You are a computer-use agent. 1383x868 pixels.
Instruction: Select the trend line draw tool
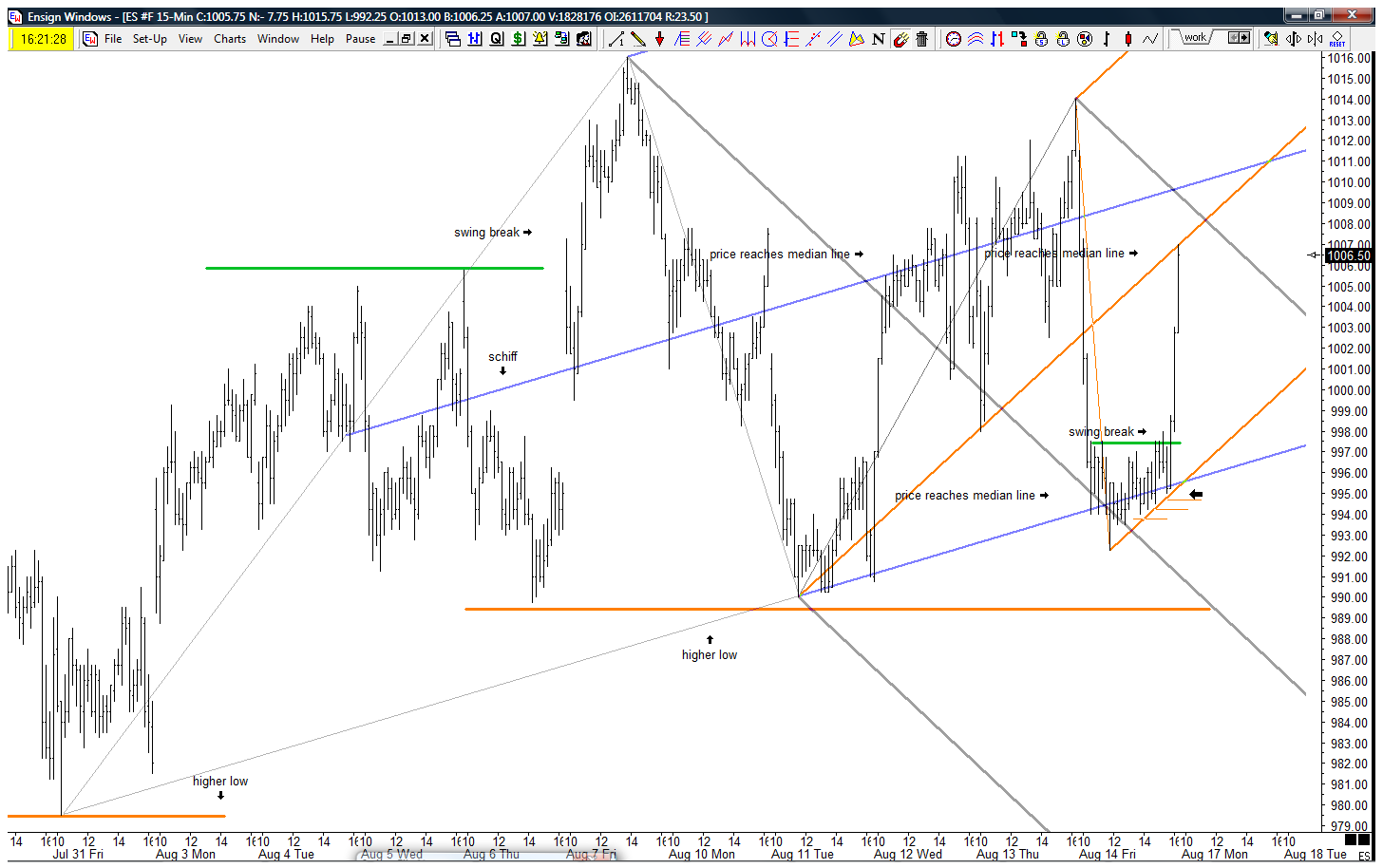(616, 39)
